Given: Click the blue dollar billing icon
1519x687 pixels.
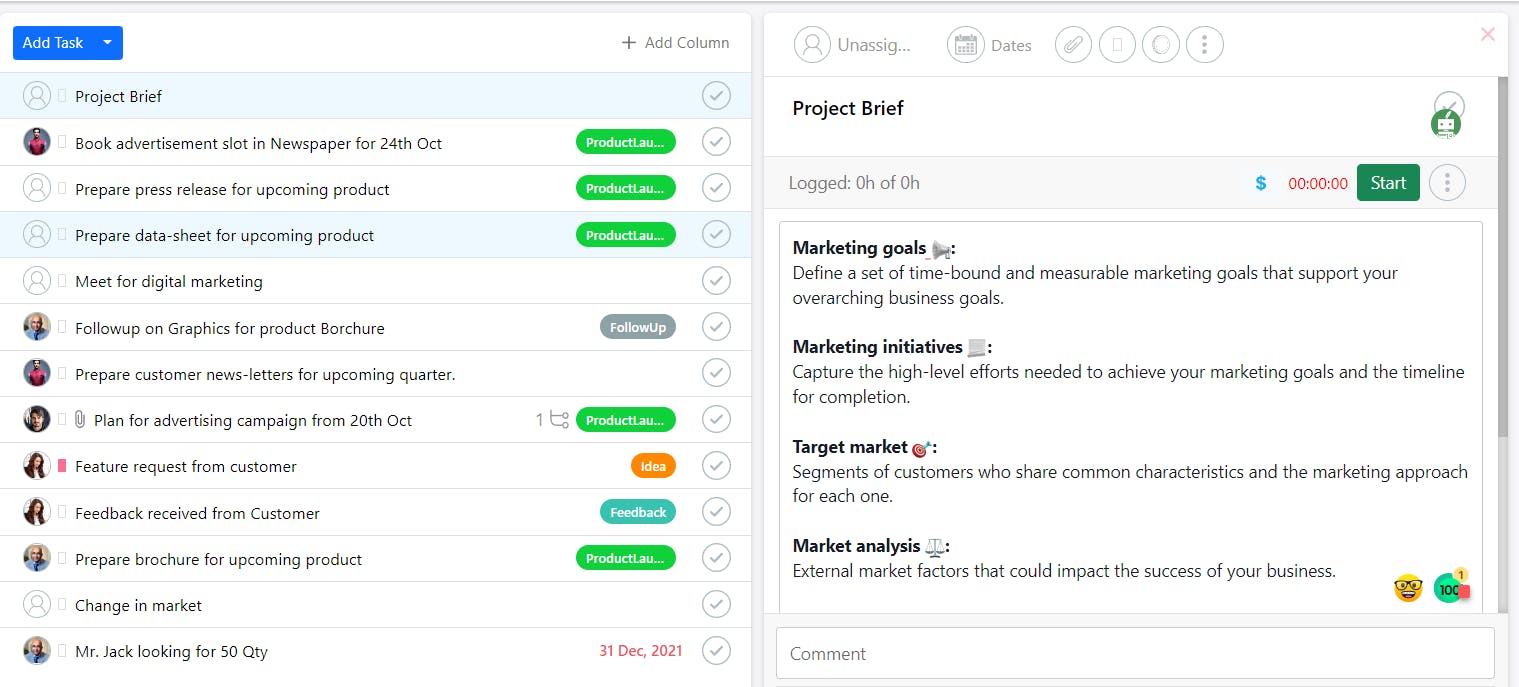Looking at the screenshot, I should point(1260,183).
